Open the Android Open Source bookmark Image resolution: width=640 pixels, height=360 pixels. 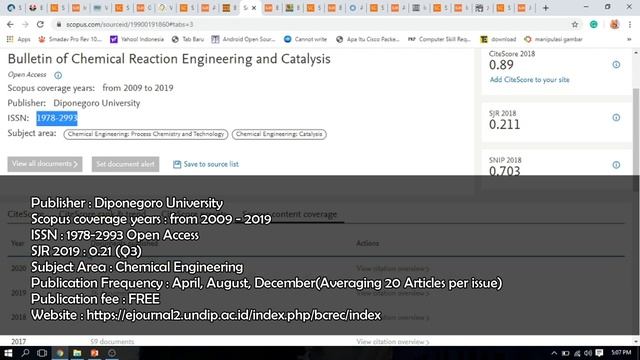tap(243, 39)
